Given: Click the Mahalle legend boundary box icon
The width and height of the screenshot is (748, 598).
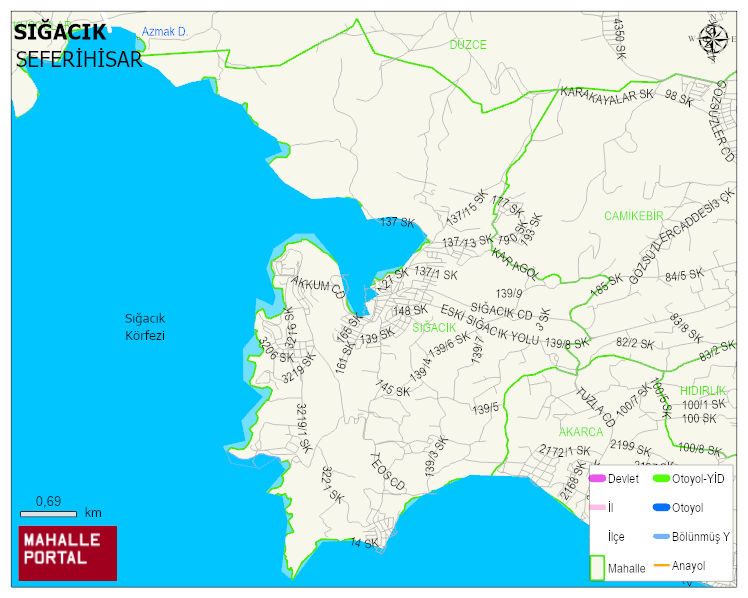Looking at the screenshot, I should 597,567.
